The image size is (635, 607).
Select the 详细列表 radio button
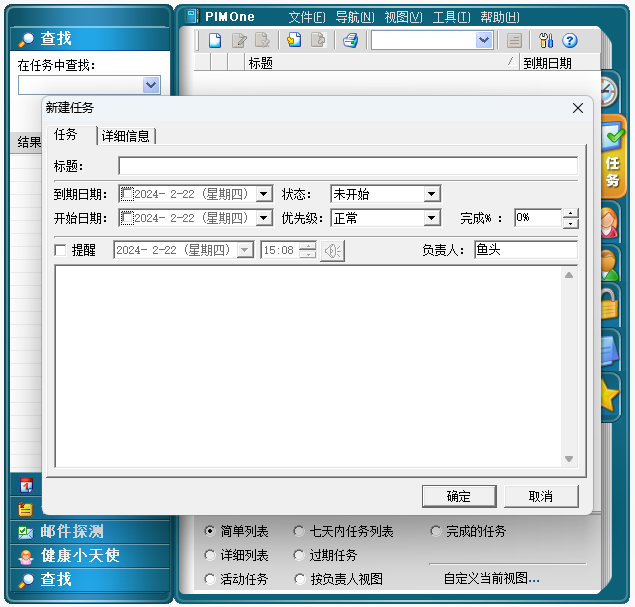click(x=209, y=555)
